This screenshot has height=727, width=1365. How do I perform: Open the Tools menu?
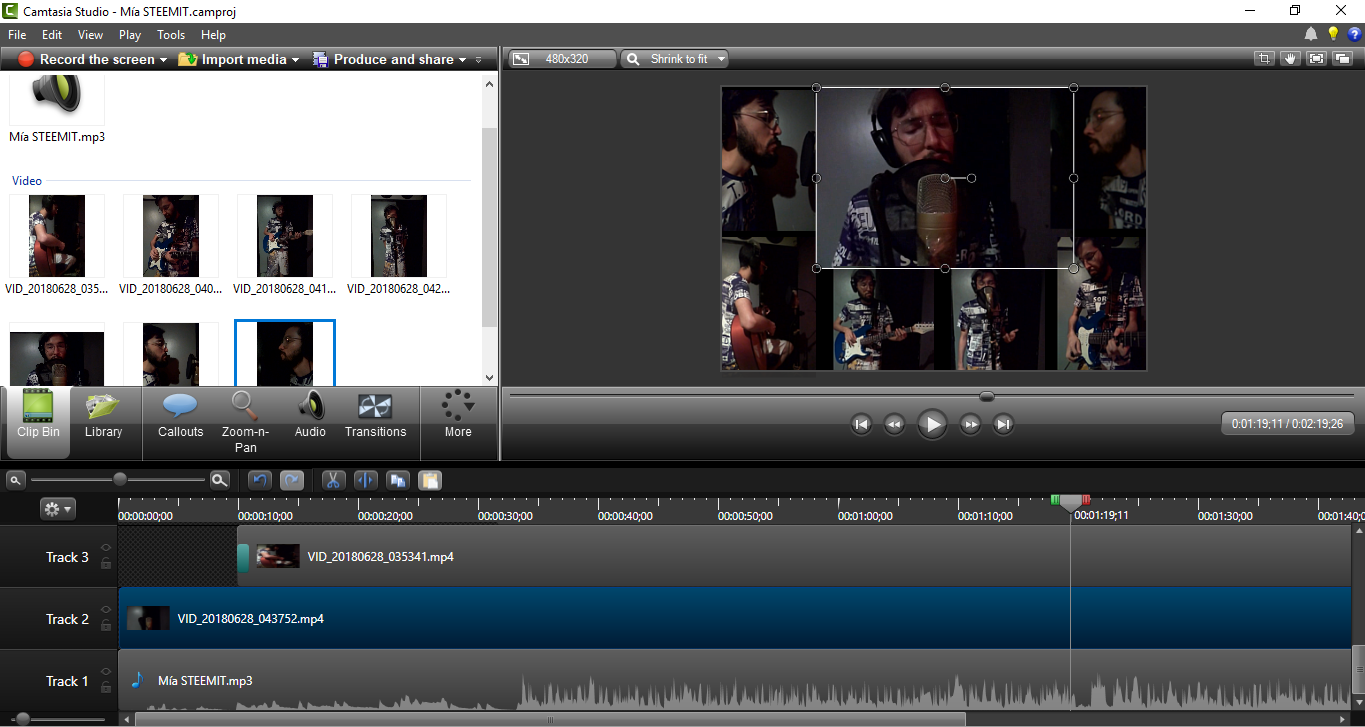171,35
